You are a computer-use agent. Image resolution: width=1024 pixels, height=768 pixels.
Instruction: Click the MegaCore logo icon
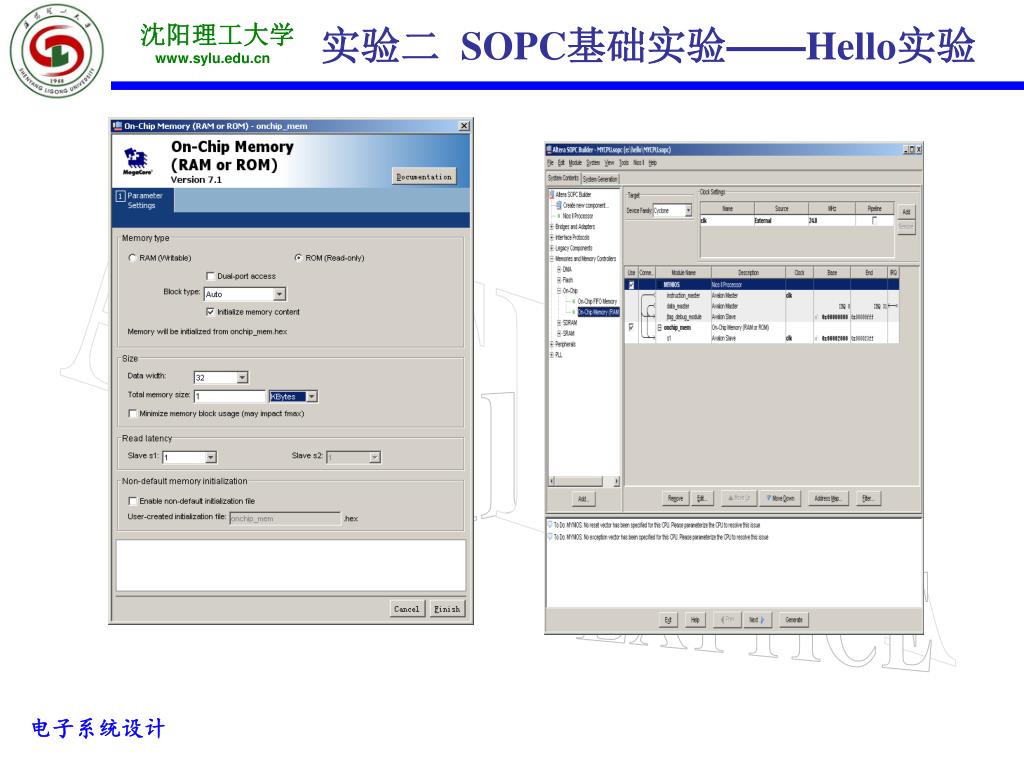click(137, 161)
